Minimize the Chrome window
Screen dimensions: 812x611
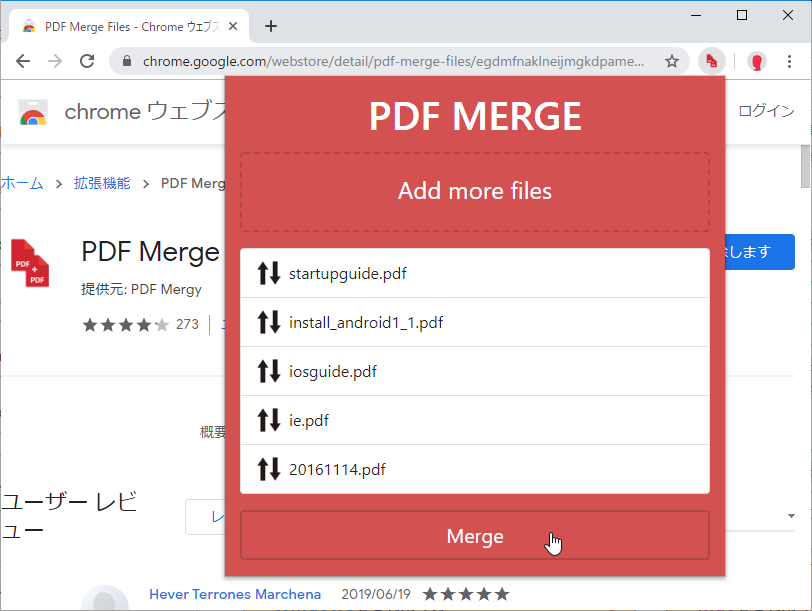696,16
